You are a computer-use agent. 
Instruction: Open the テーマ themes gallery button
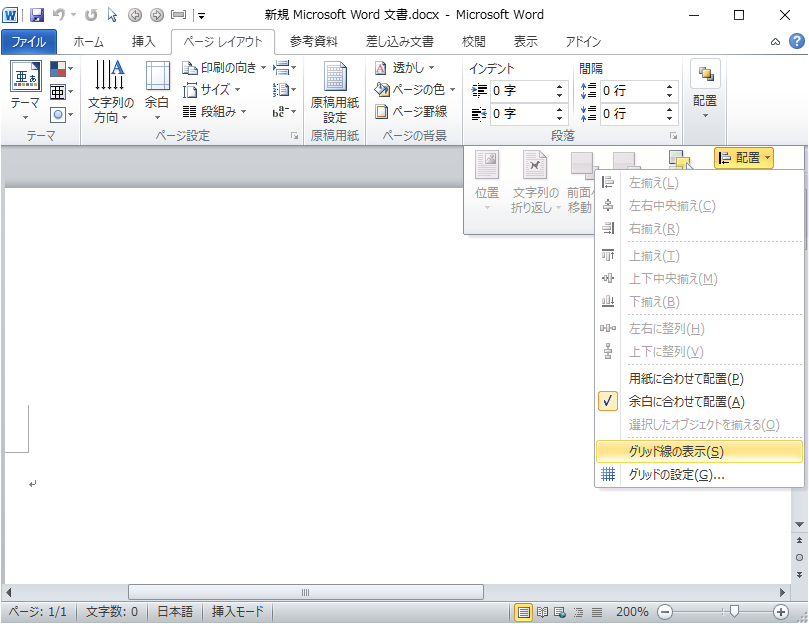[x=25, y=91]
